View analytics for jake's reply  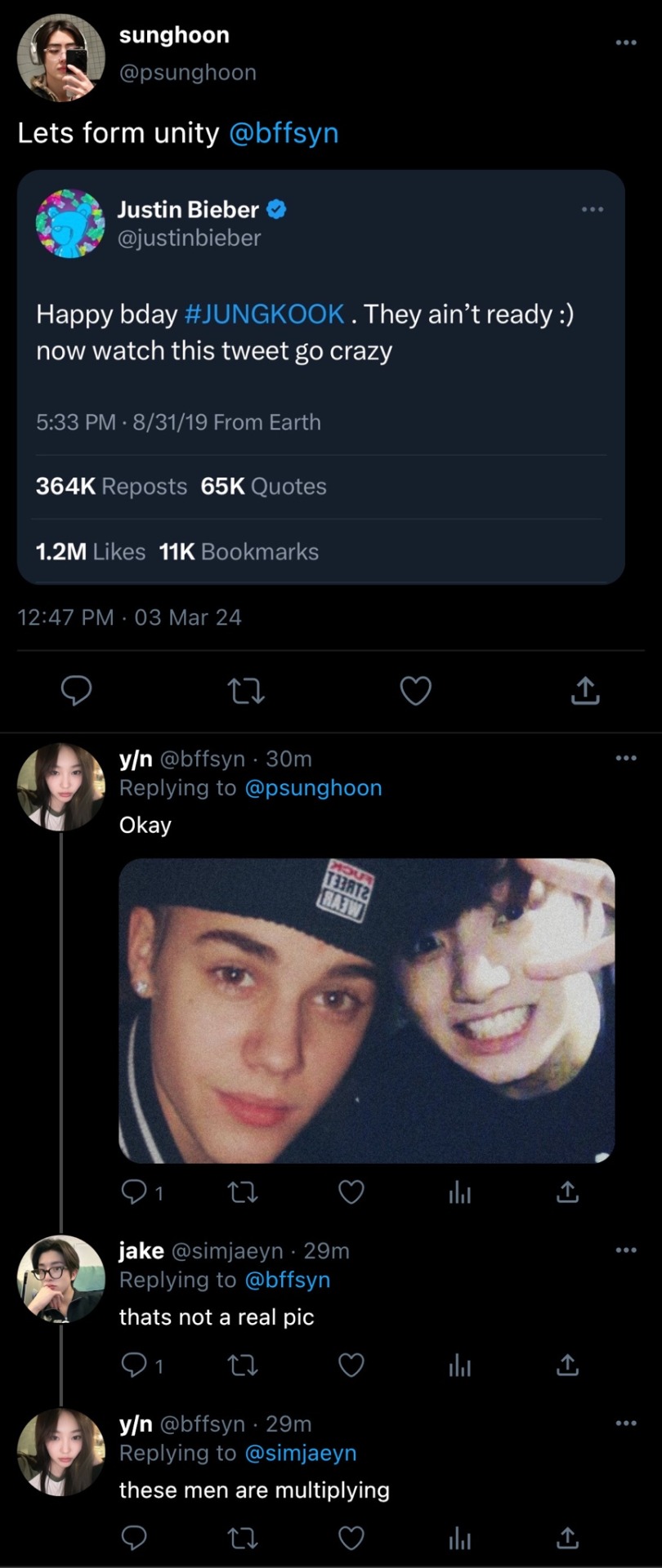pos(459,1365)
